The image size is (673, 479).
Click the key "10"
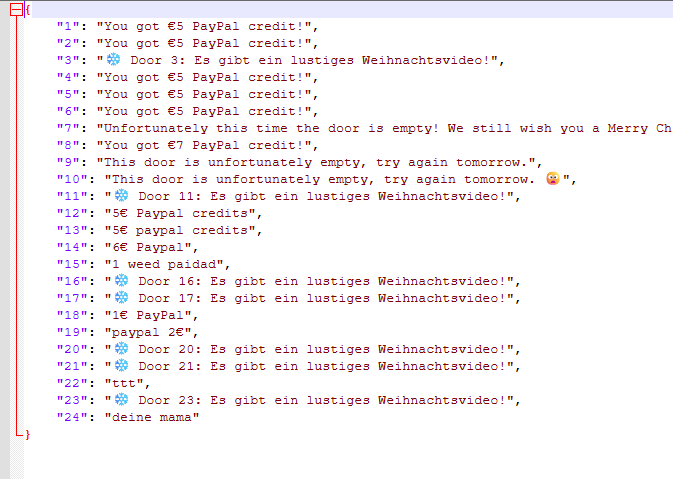click(x=72, y=179)
